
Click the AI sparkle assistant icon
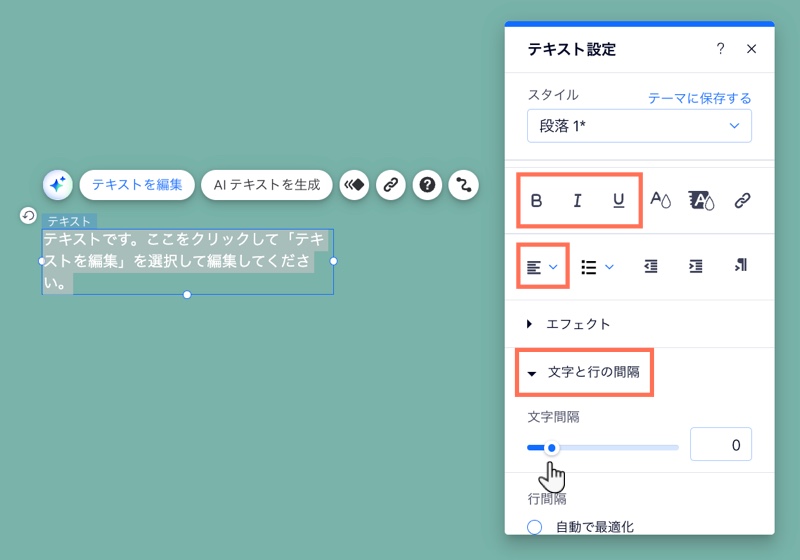pyautogui.click(x=58, y=185)
